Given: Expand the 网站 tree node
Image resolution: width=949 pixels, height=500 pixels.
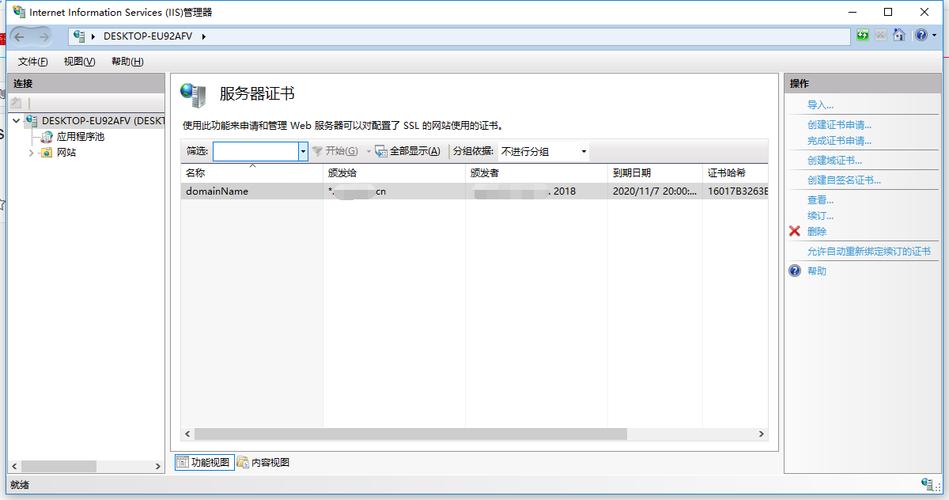Looking at the screenshot, I should tap(31, 153).
